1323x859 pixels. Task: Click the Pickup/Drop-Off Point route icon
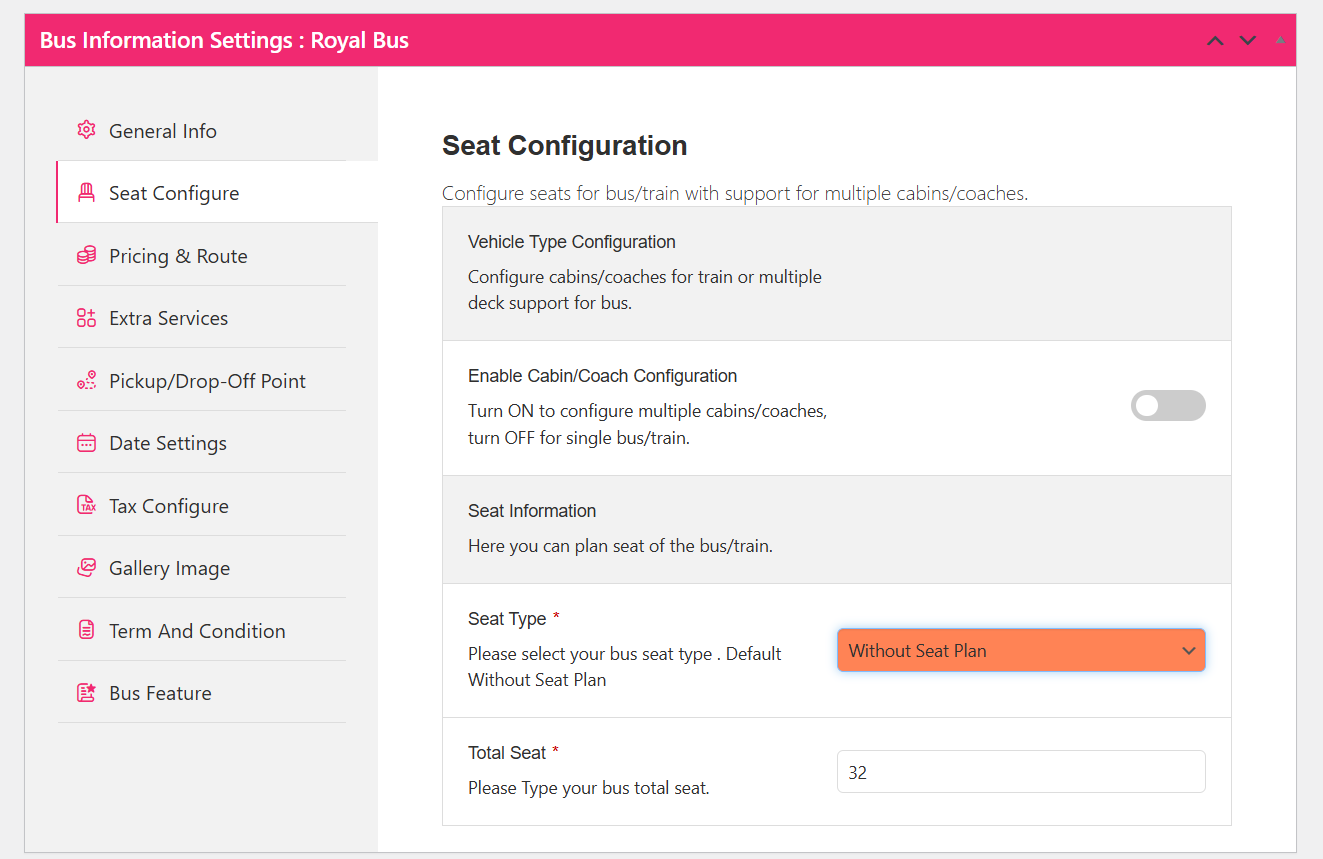87,380
